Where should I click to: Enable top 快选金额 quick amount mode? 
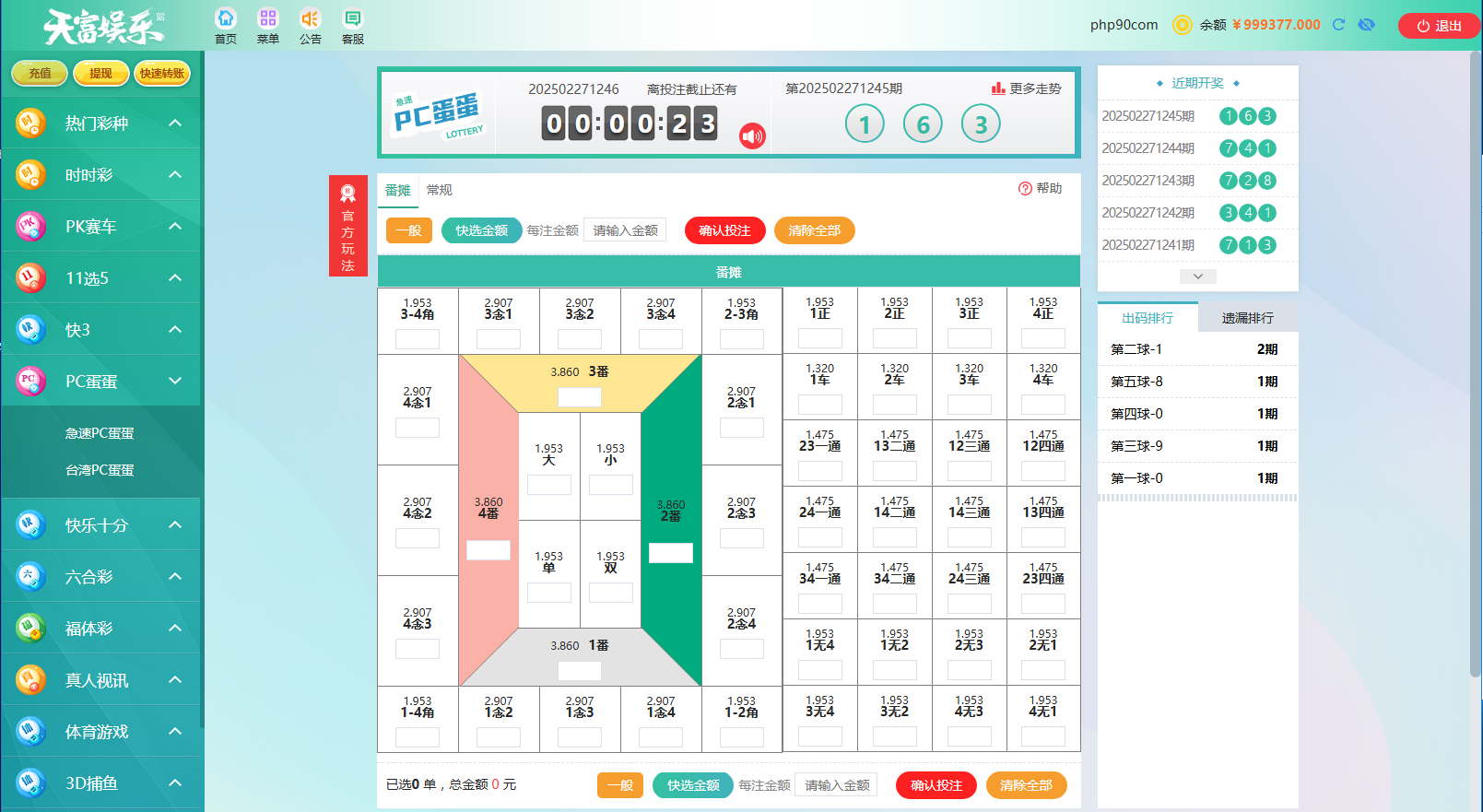click(x=481, y=230)
